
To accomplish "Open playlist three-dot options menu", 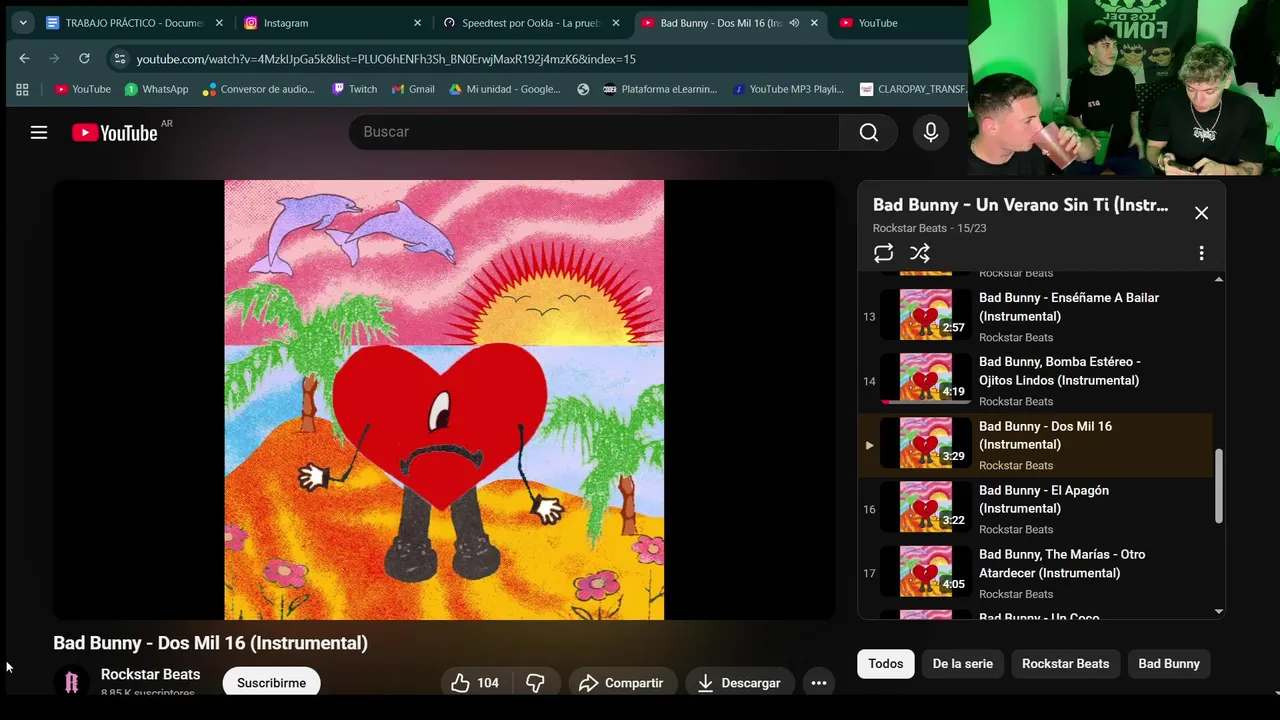I will (1201, 253).
